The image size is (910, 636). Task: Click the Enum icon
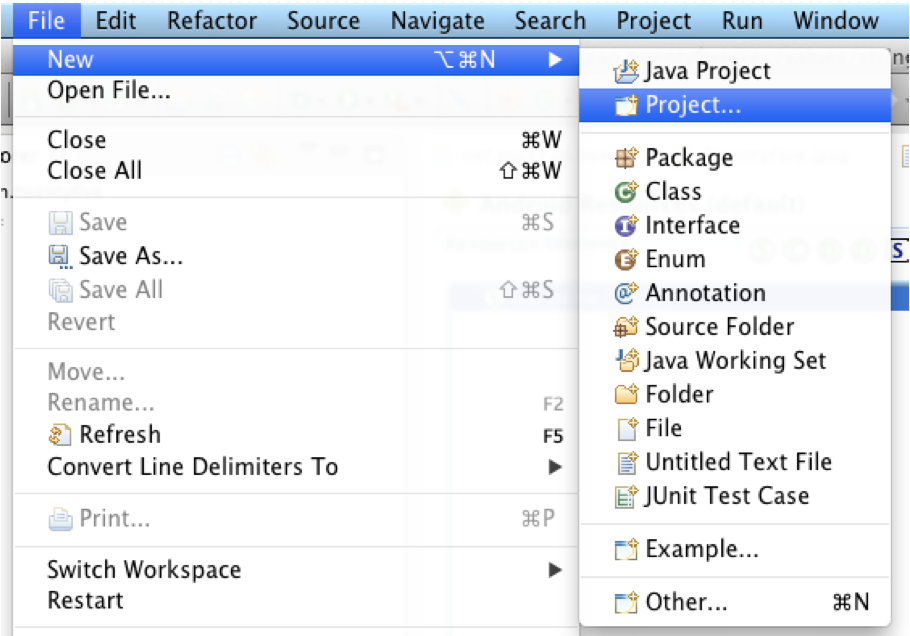(626, 260)
